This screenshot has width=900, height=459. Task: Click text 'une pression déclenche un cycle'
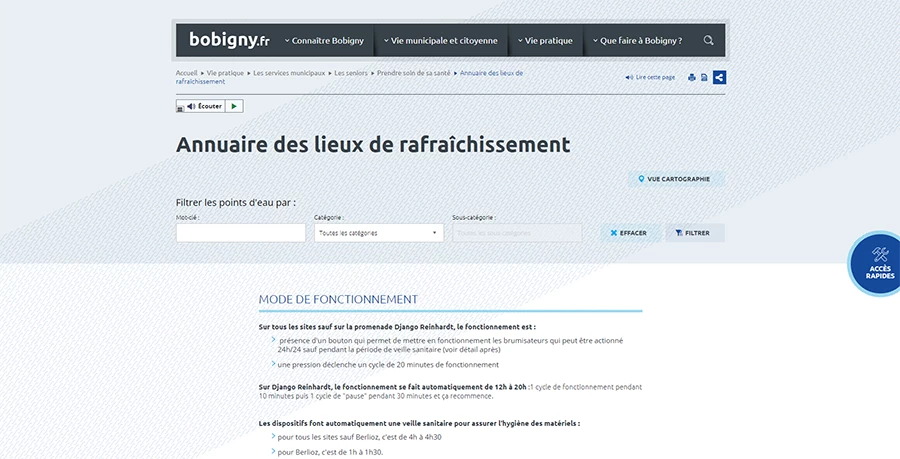point(388,364)
